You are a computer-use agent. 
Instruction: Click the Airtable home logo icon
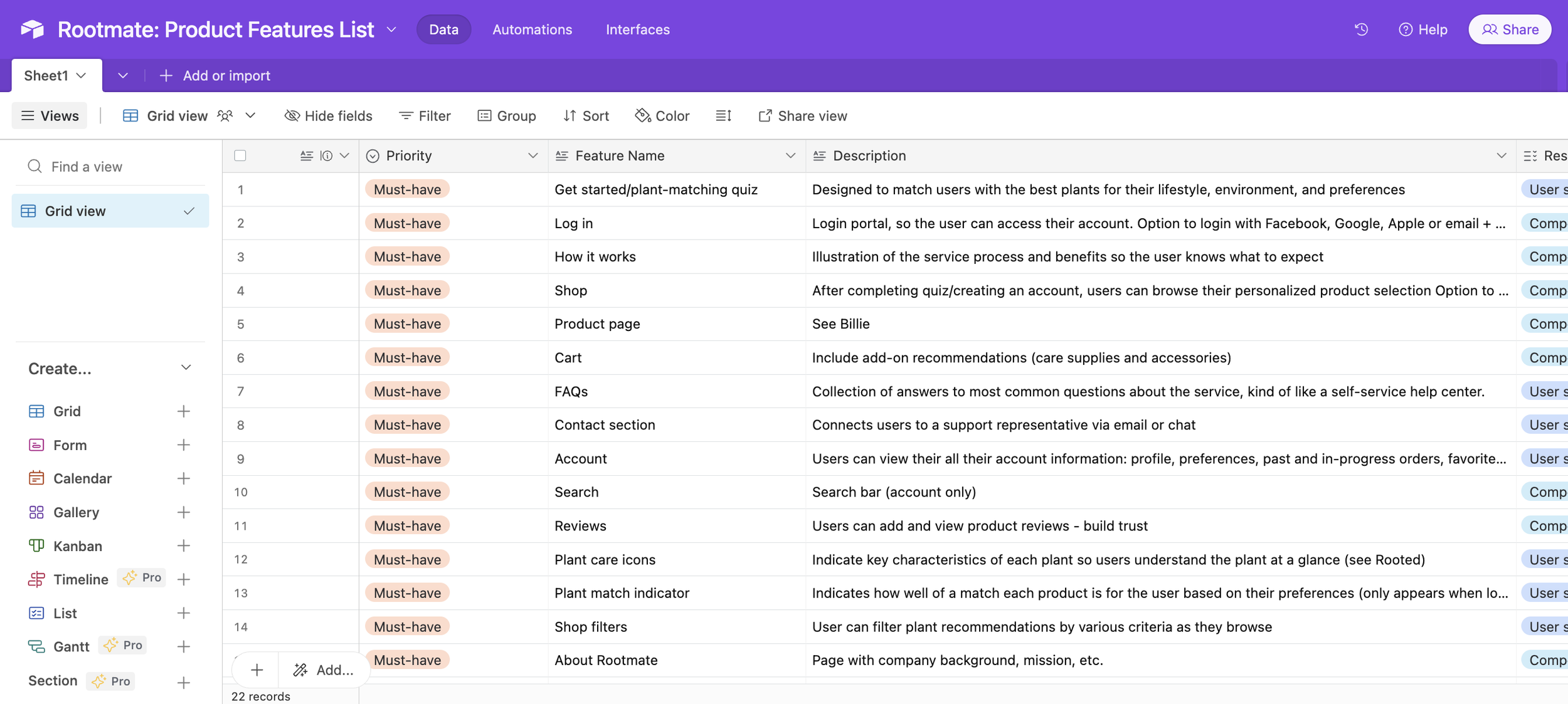[33, 29]
